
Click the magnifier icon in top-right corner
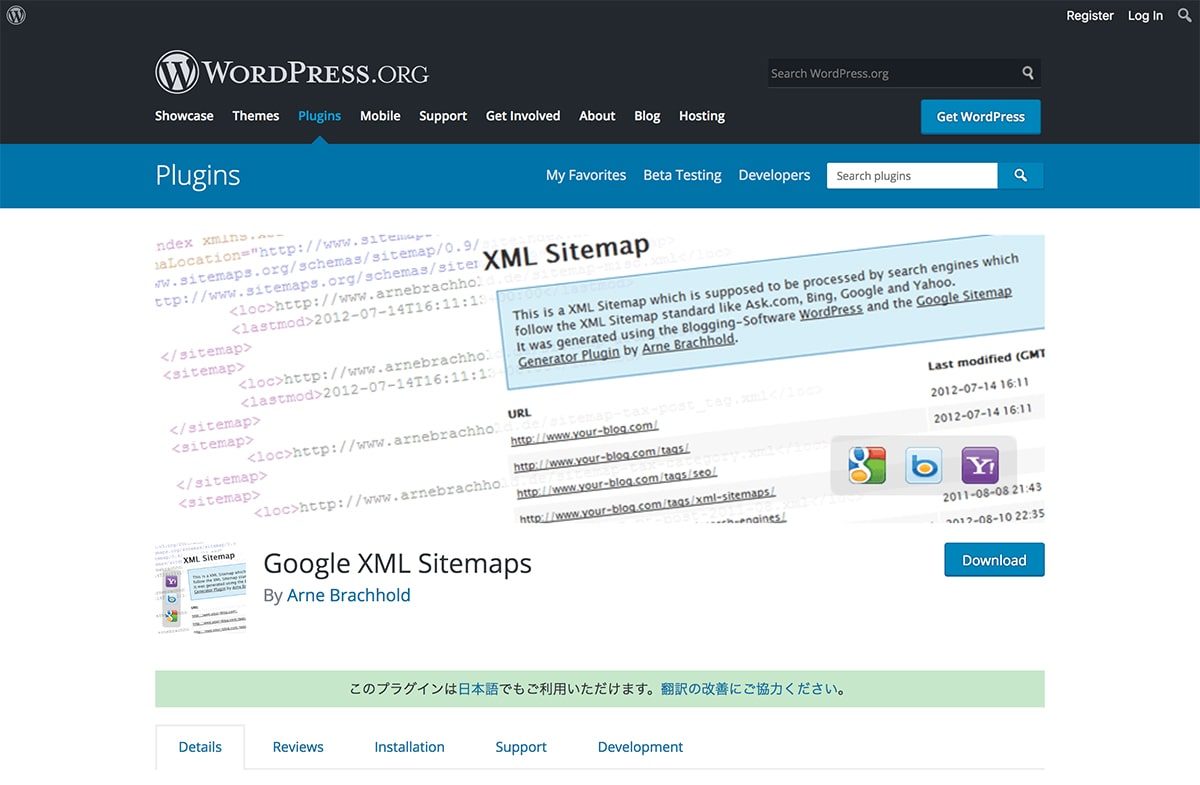(1185, 15)
